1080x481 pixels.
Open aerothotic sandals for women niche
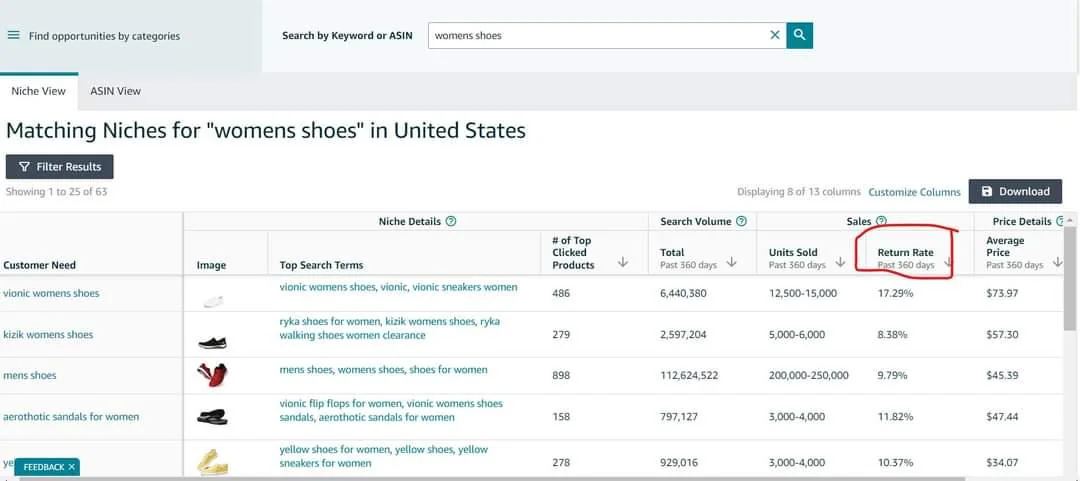(71, 416)
